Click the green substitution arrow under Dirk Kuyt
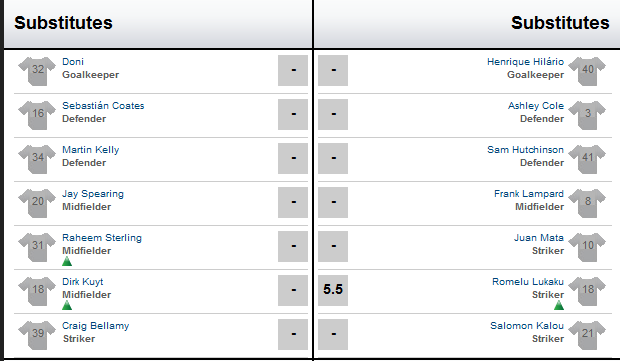 67,305
